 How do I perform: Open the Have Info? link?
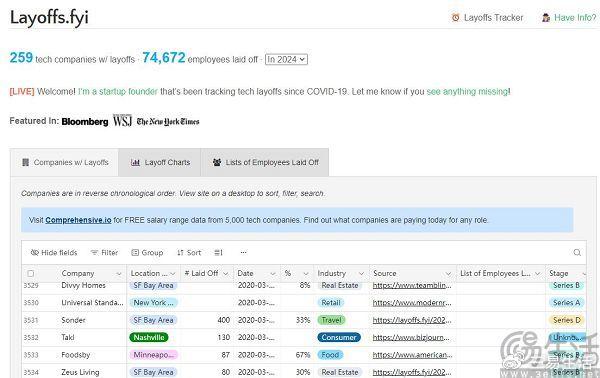coord(575,18)
